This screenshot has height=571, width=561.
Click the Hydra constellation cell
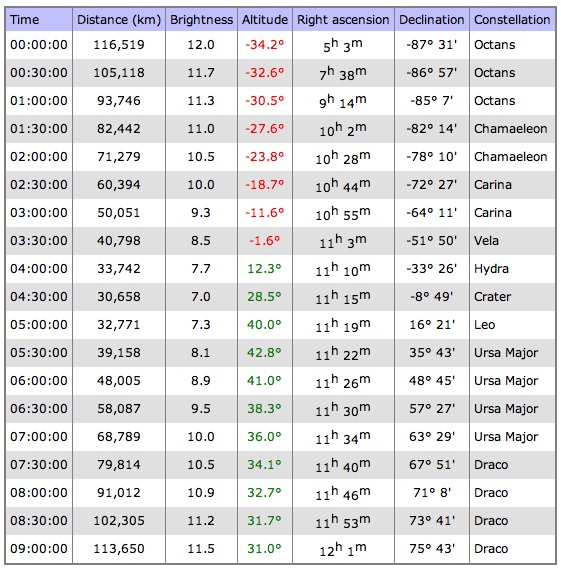(491, 269)
